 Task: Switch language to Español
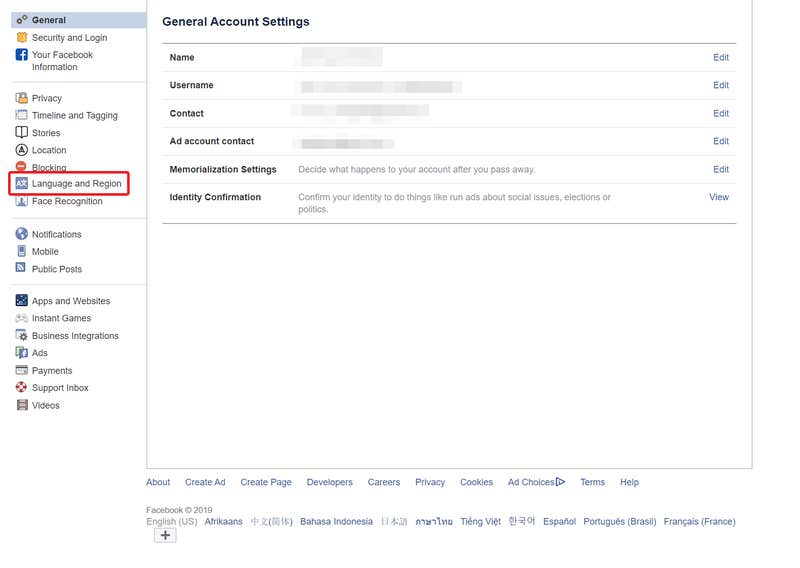pyautogui.click(x=559, y=522)
